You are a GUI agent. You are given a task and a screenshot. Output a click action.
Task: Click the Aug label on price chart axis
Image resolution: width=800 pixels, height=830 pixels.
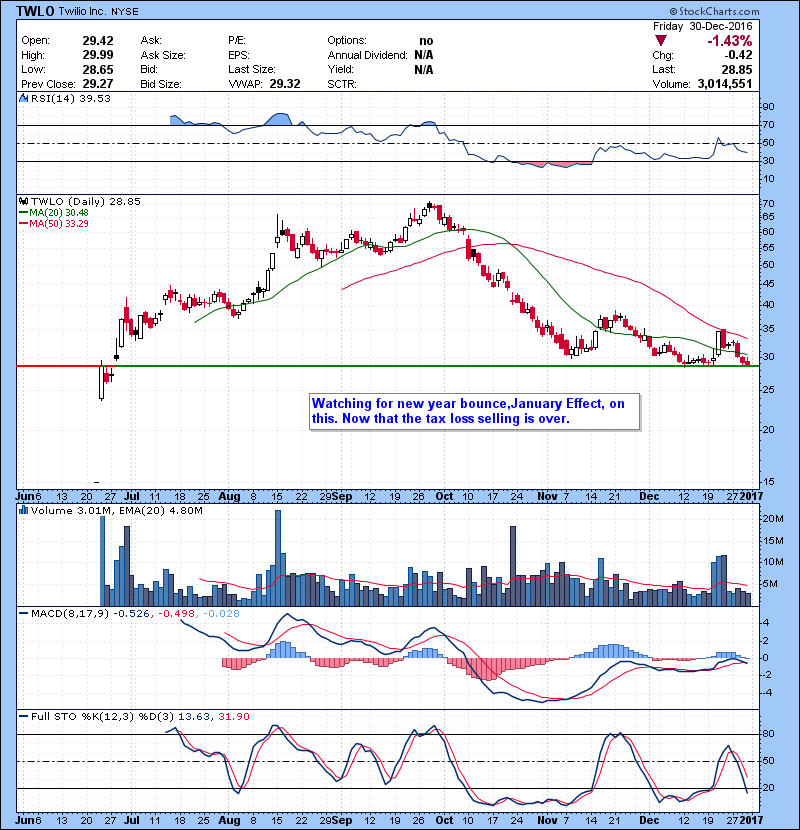pyautogui.click(x=229, y=497)
